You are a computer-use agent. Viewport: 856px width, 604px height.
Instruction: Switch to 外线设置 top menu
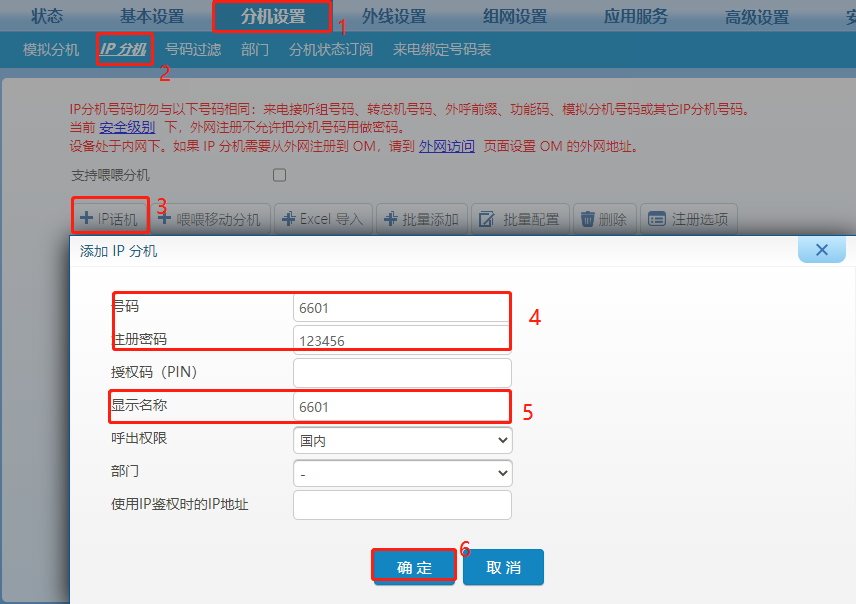point(393,17)
